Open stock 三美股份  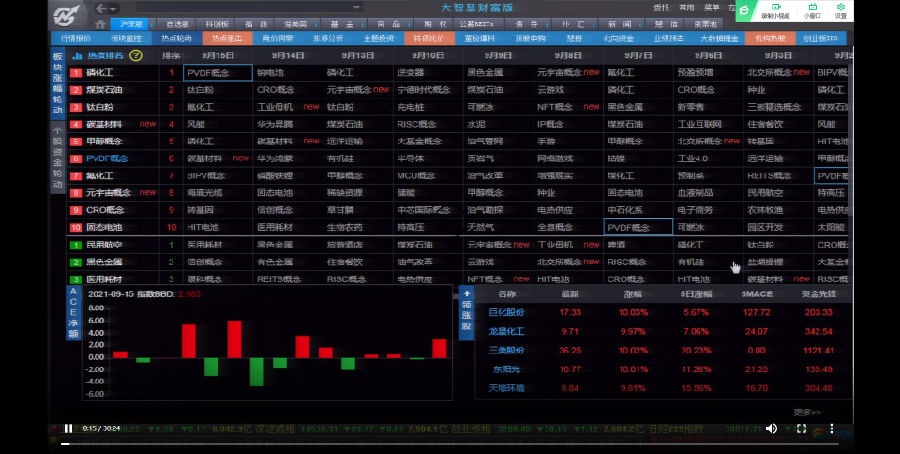pyautogui.click(x=506, y=350)
